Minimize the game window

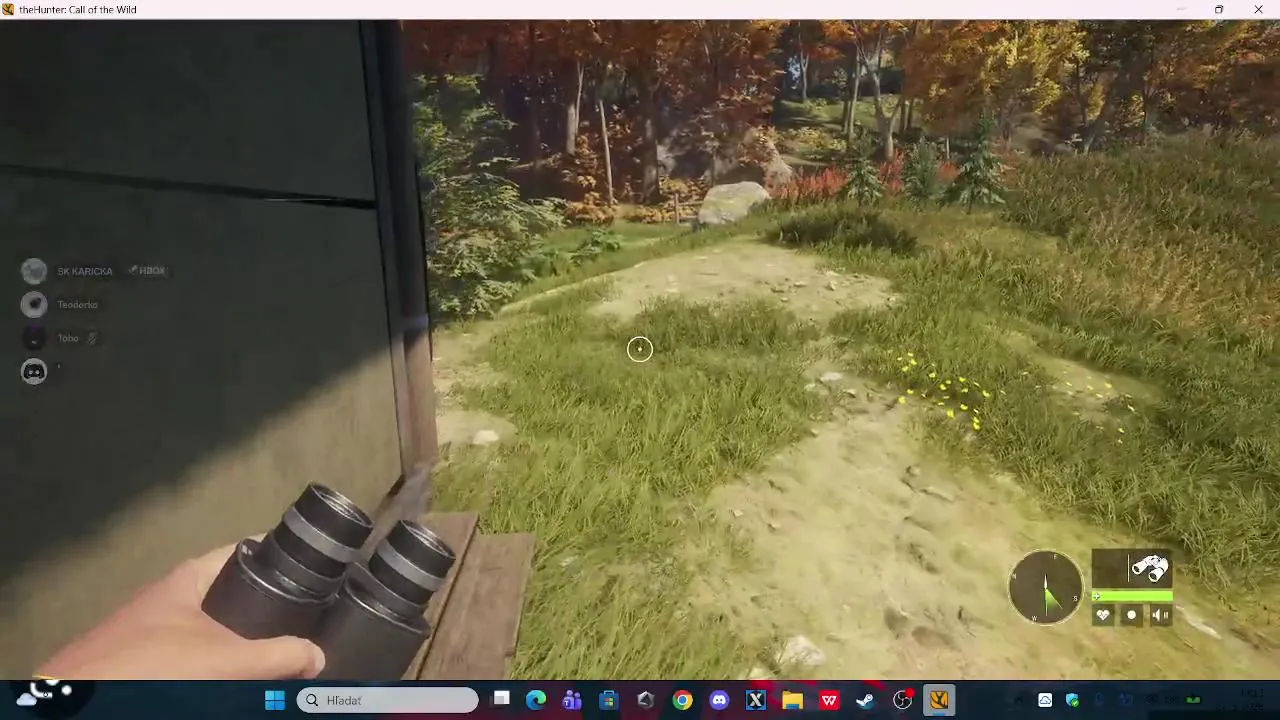1181,9
